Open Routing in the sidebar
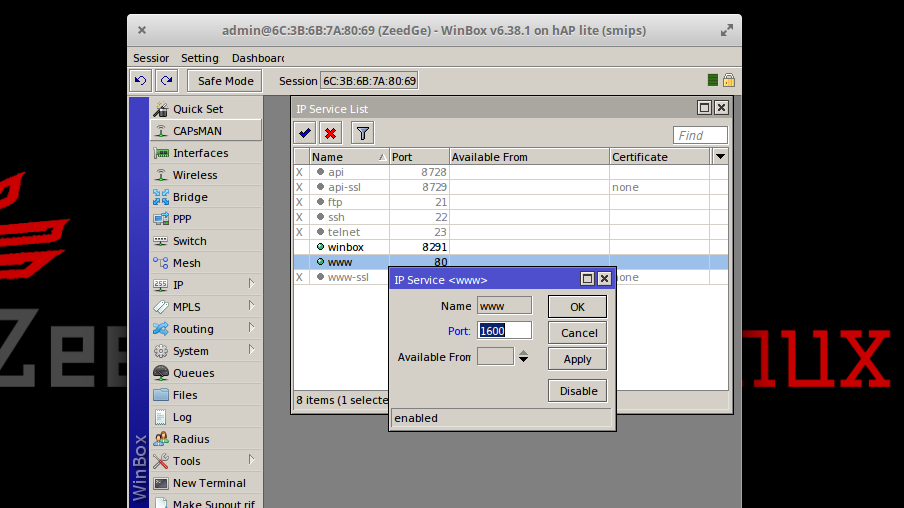Viewport: 904px width, 508px height. coord(206,329)
